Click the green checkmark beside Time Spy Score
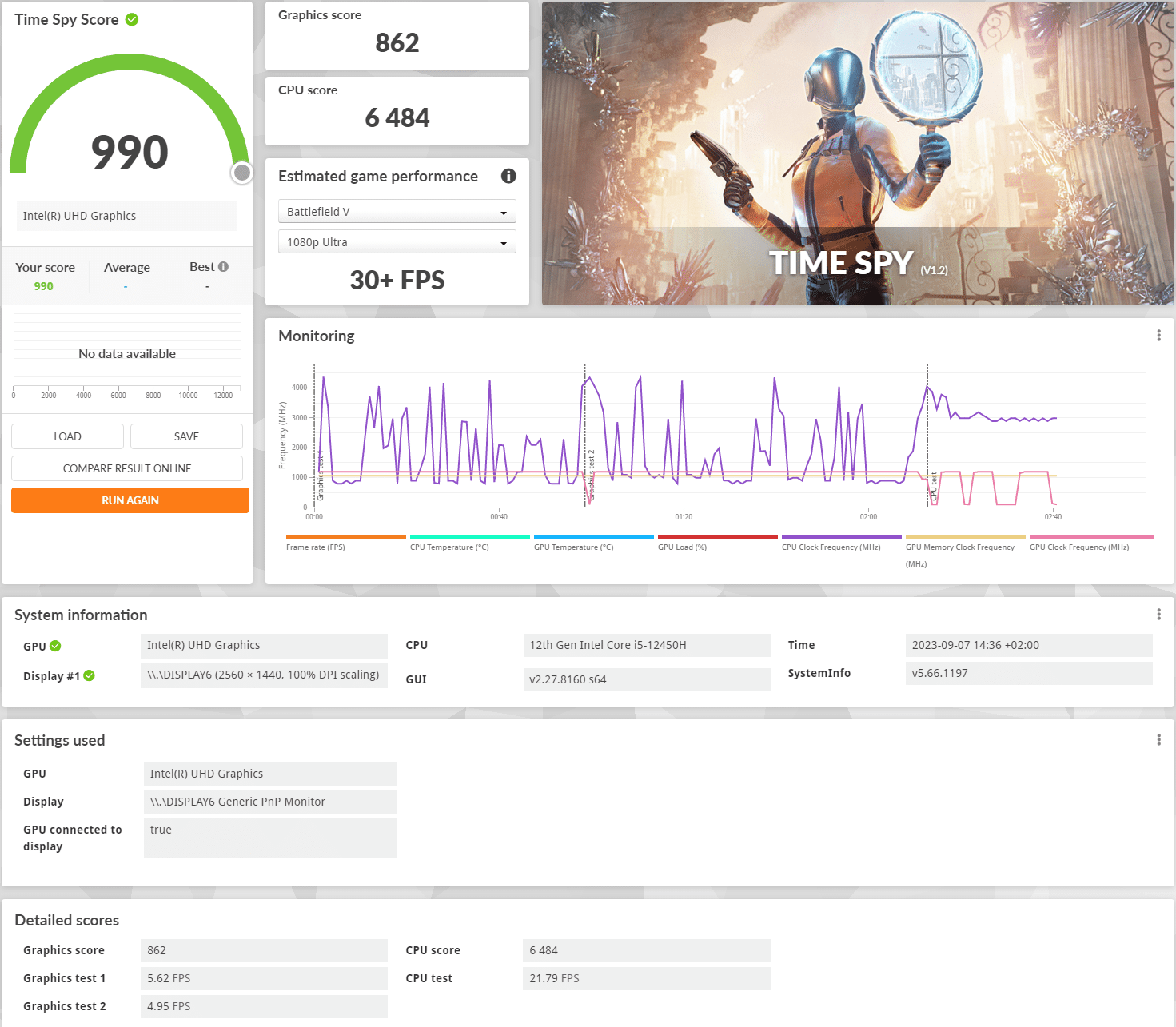Image resolution: width=1176 pixels, height=1027 pixels. [132, 20]
